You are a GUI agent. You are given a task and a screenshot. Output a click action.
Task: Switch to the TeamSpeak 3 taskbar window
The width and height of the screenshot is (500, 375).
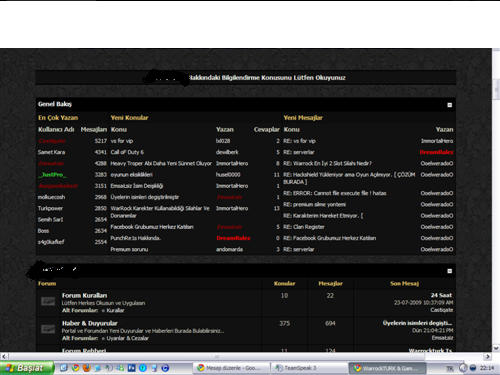click(308, 368)
